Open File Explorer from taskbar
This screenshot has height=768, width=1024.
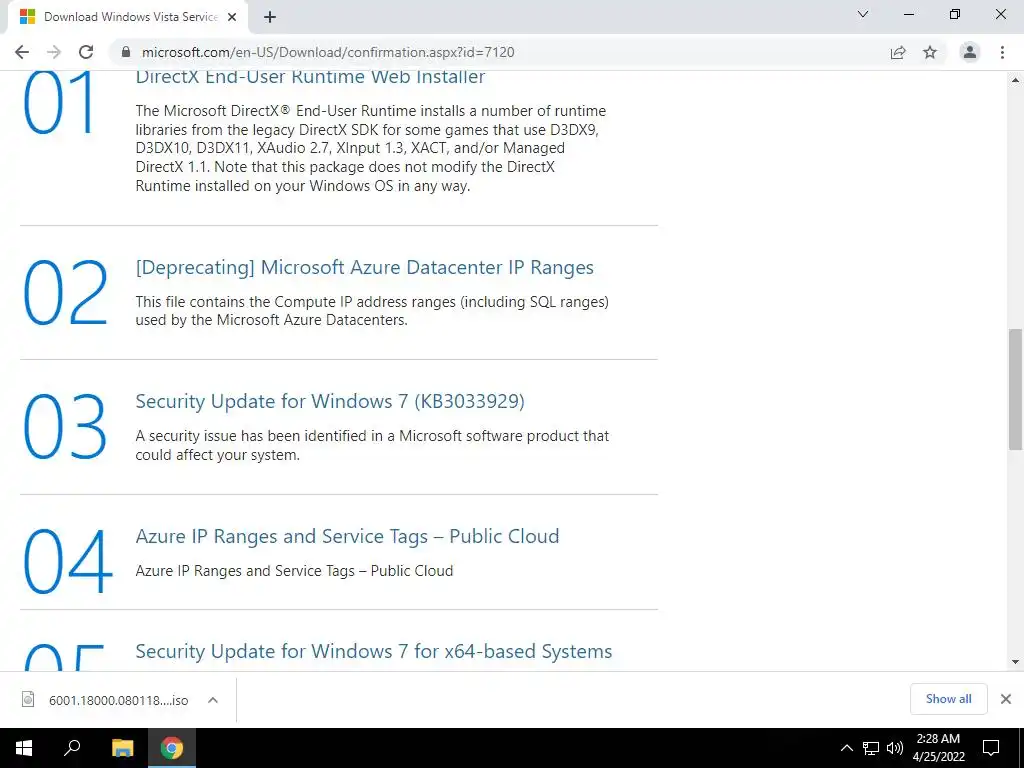pyautogui.click(x=122, y=748)
